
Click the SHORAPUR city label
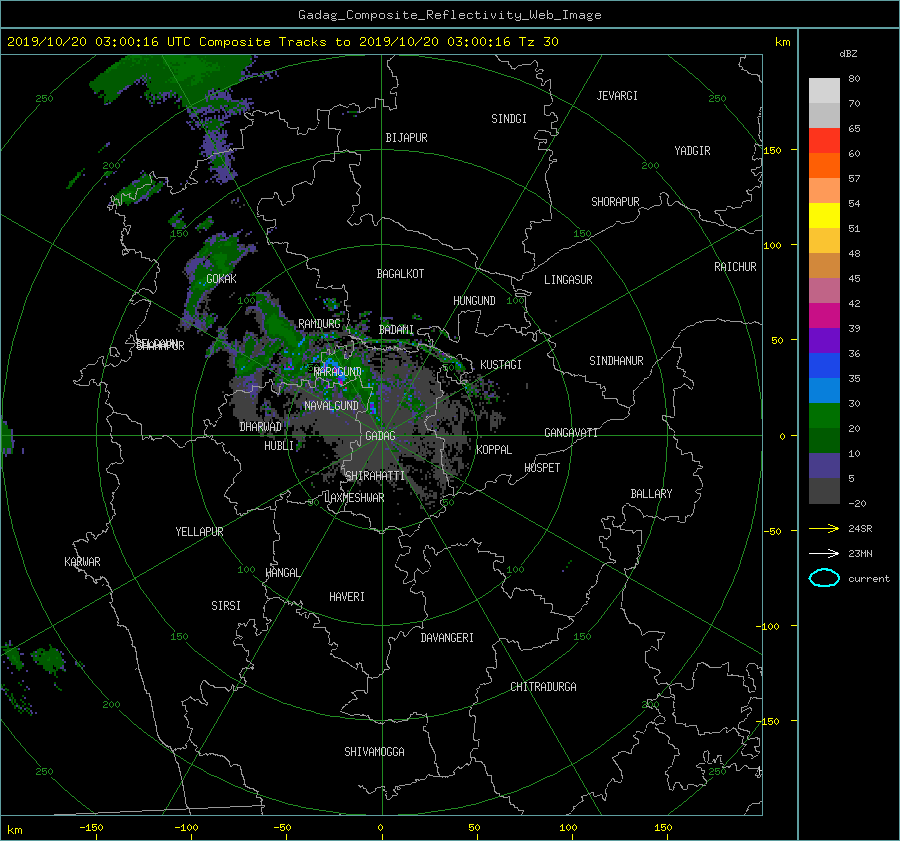pos(615,202)
